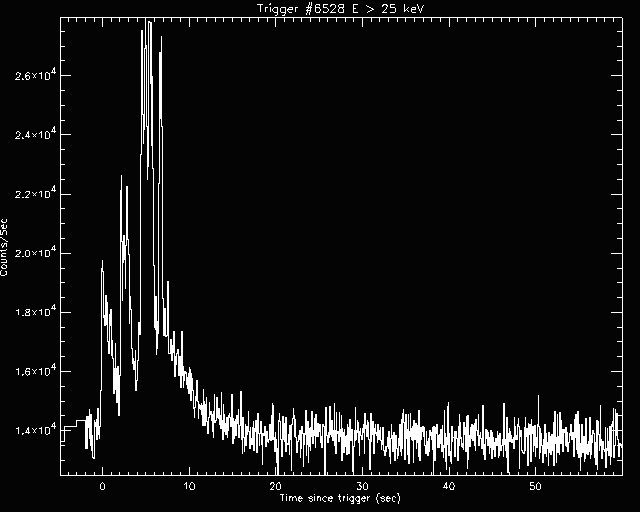The image size is (640, 512).
Task: Click the y-axis label '2.6×10^4'
Action: point(35,75)
